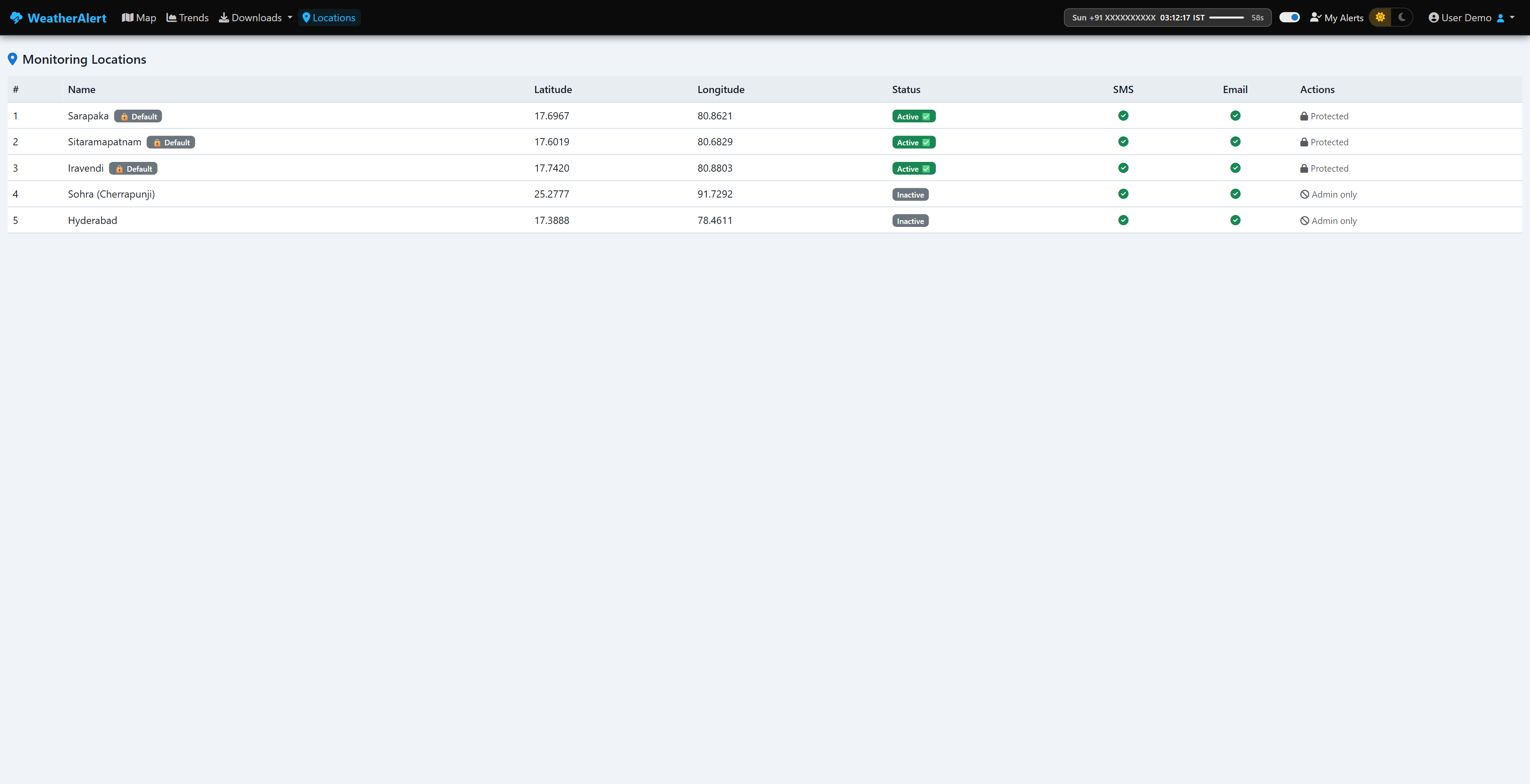Click the Sarapaka SMS green check icon
The height and width of the screenshot is (784, 1530).
pos(1122,116)
